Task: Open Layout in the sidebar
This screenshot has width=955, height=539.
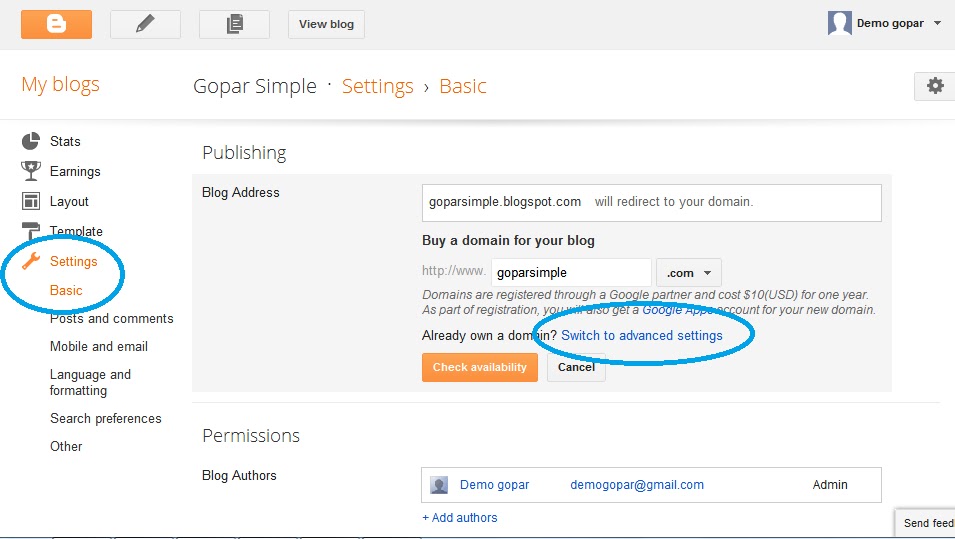Action: (69, 202)
